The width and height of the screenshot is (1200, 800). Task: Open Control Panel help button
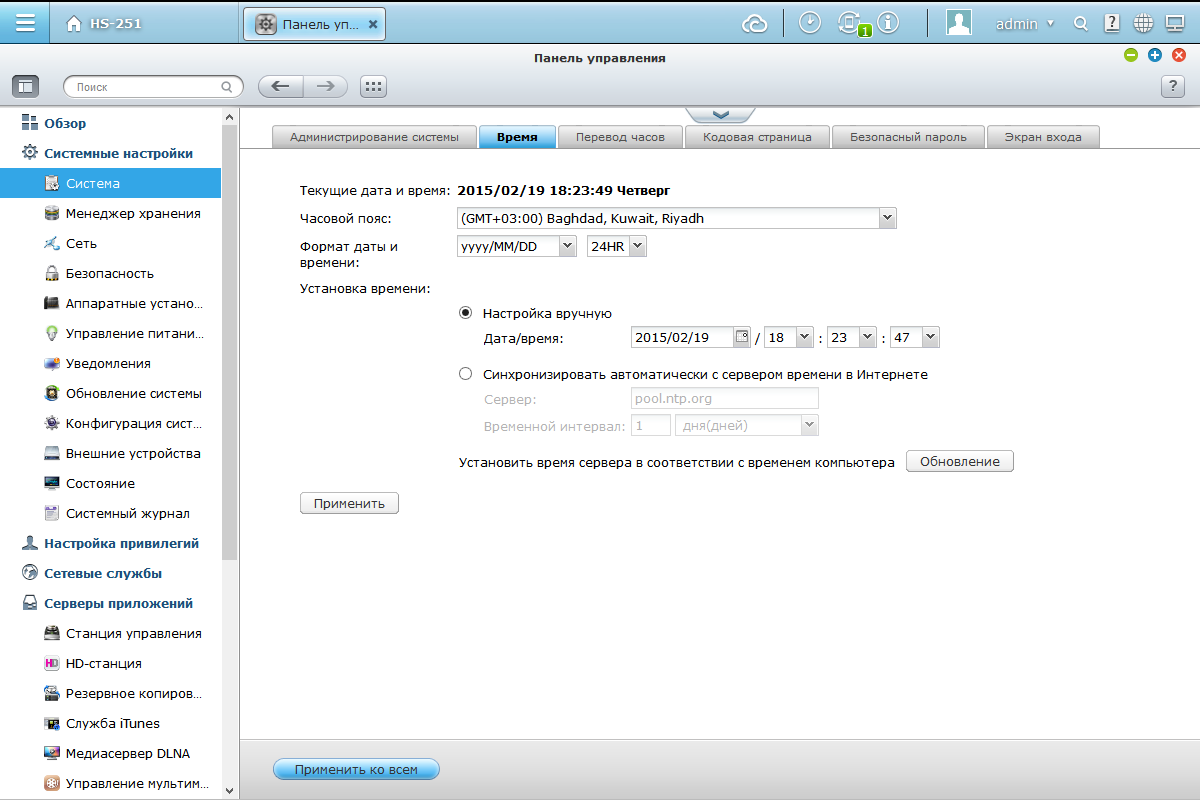[x=1172, y=87]
